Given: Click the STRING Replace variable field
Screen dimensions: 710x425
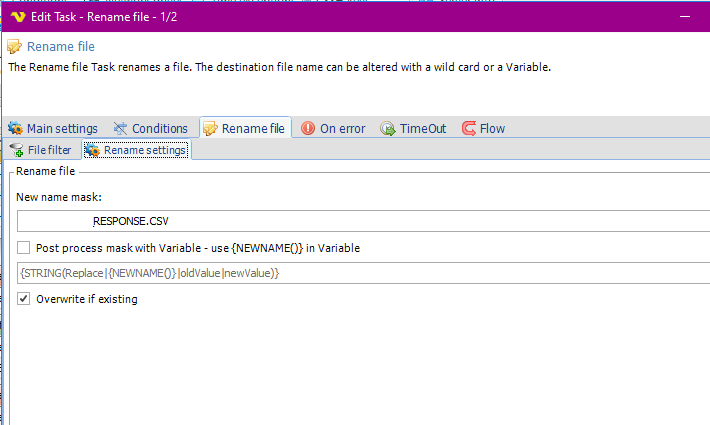Looking at the screenshot, I should click(360, 273).
